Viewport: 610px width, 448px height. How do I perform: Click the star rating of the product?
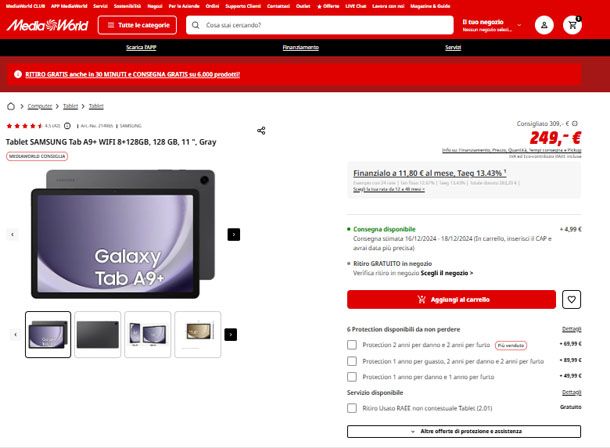25,126
